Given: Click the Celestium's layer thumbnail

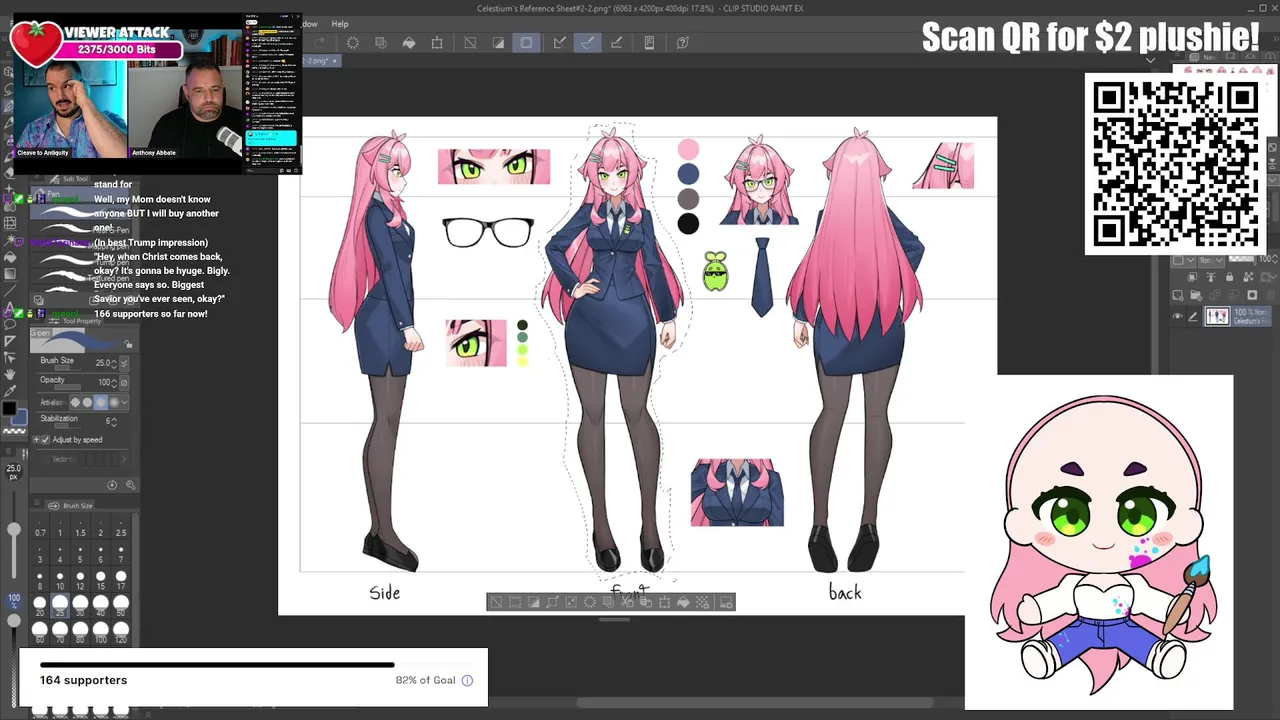Looking at the screenshot, I should click(x=1217, y=317).
